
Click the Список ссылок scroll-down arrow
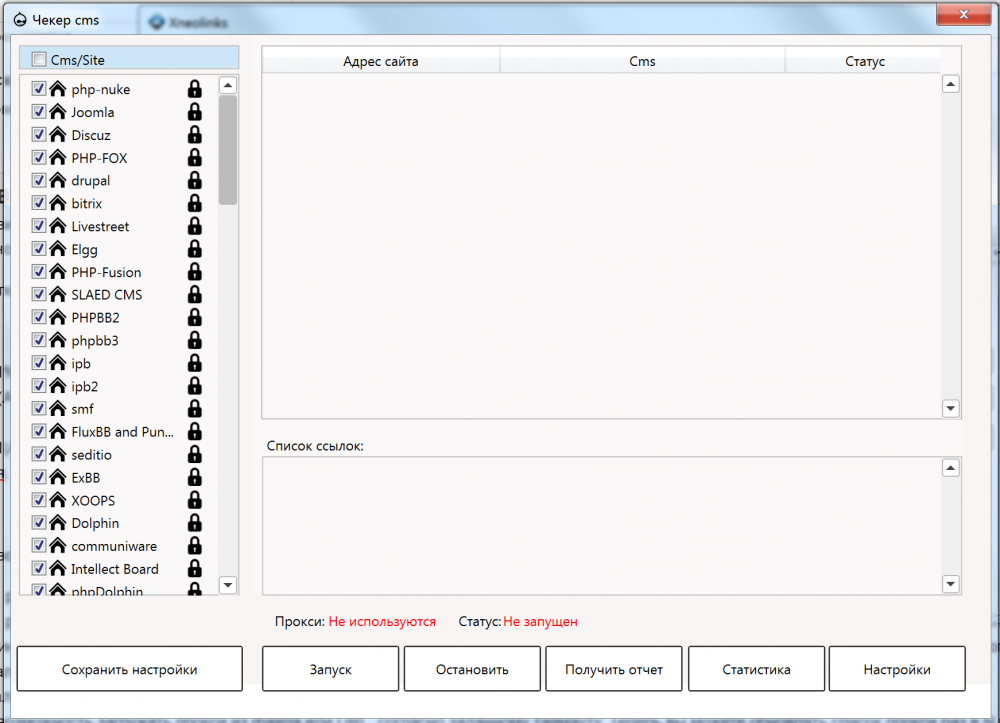(950, 584)
